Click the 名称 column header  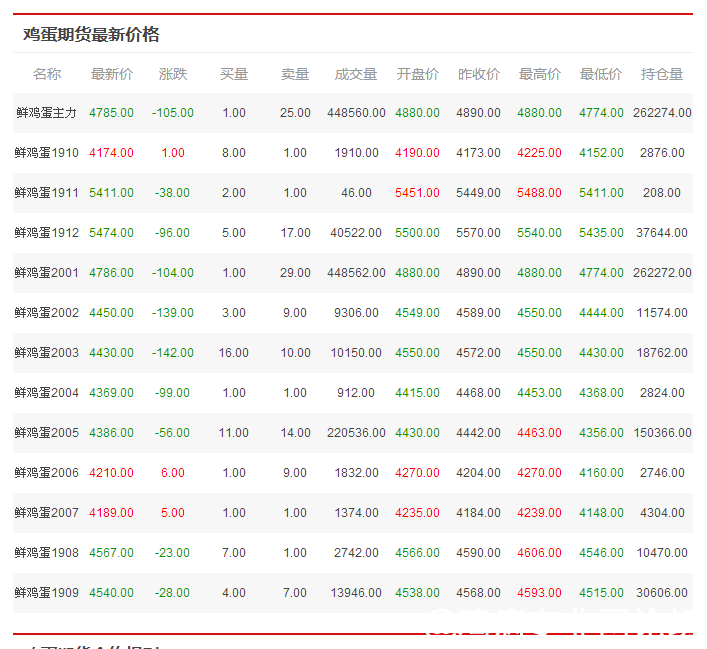coord(47,74)
